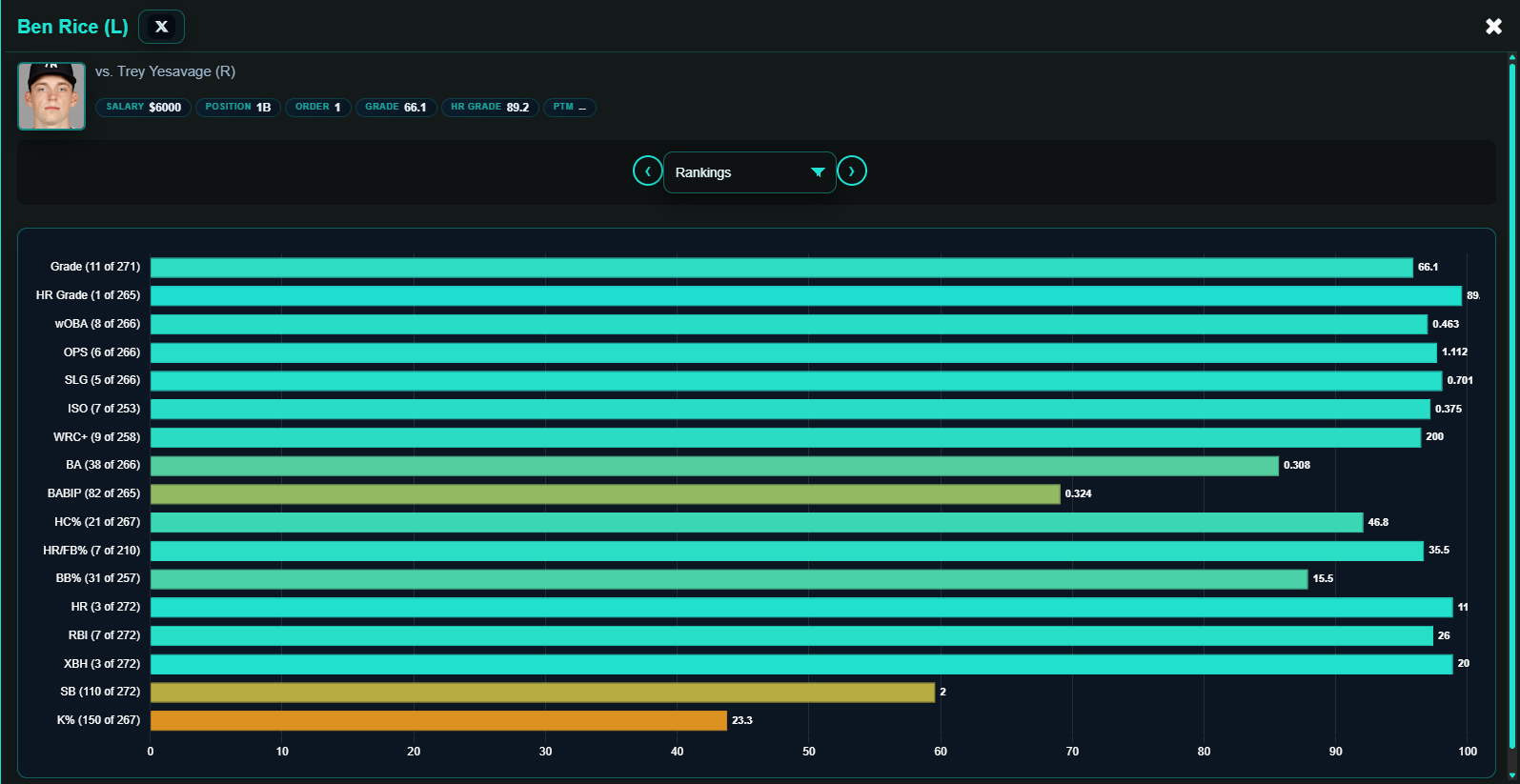Select the Order 1 badge
Screen dimensions: 1520x784
click(317, 108)
